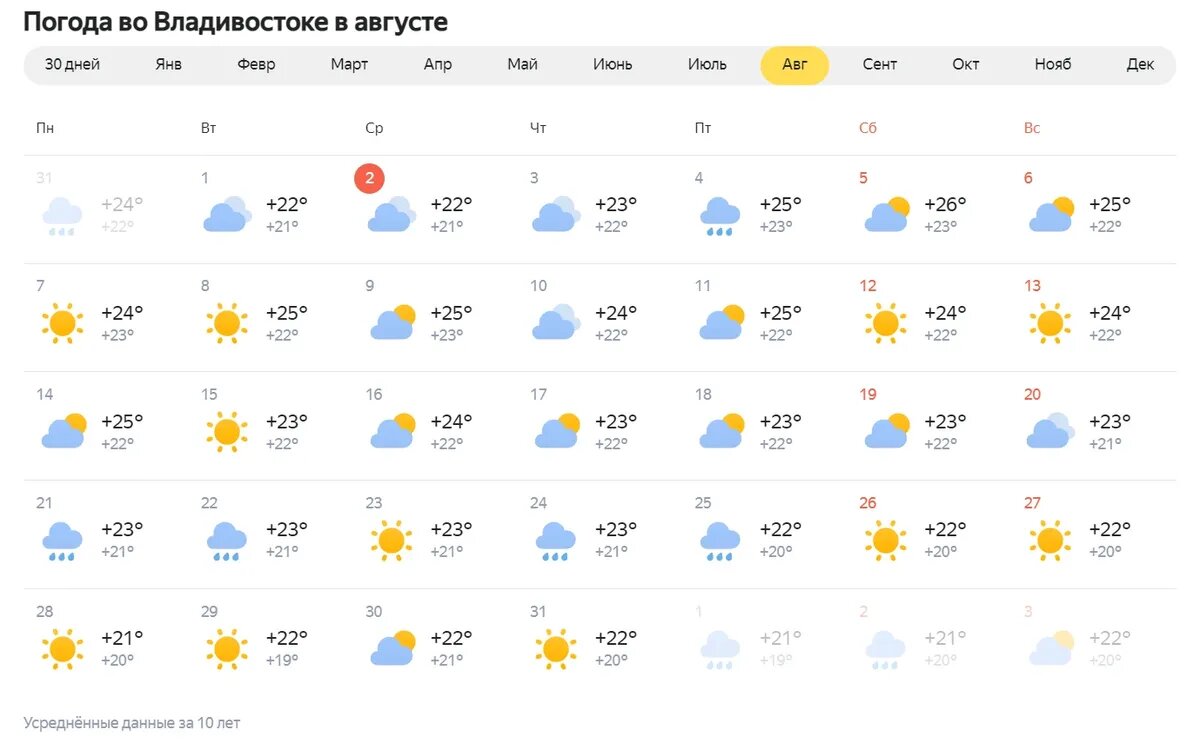Open the August 26 forecast temperature +22°
The image size is (1200, 750).
(945, 529)
